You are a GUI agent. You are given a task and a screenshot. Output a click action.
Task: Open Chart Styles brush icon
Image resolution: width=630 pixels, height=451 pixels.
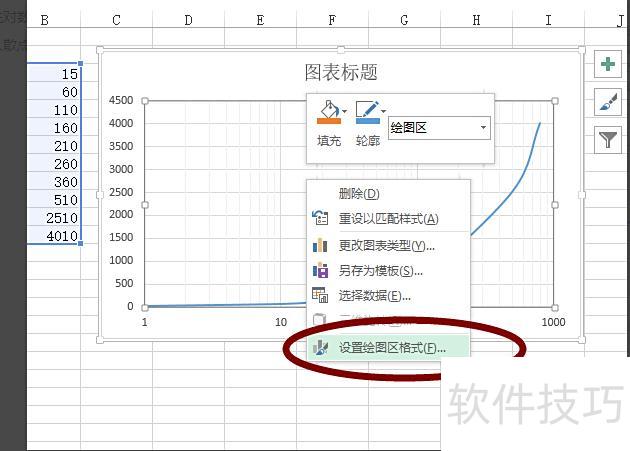pos(608,102)
